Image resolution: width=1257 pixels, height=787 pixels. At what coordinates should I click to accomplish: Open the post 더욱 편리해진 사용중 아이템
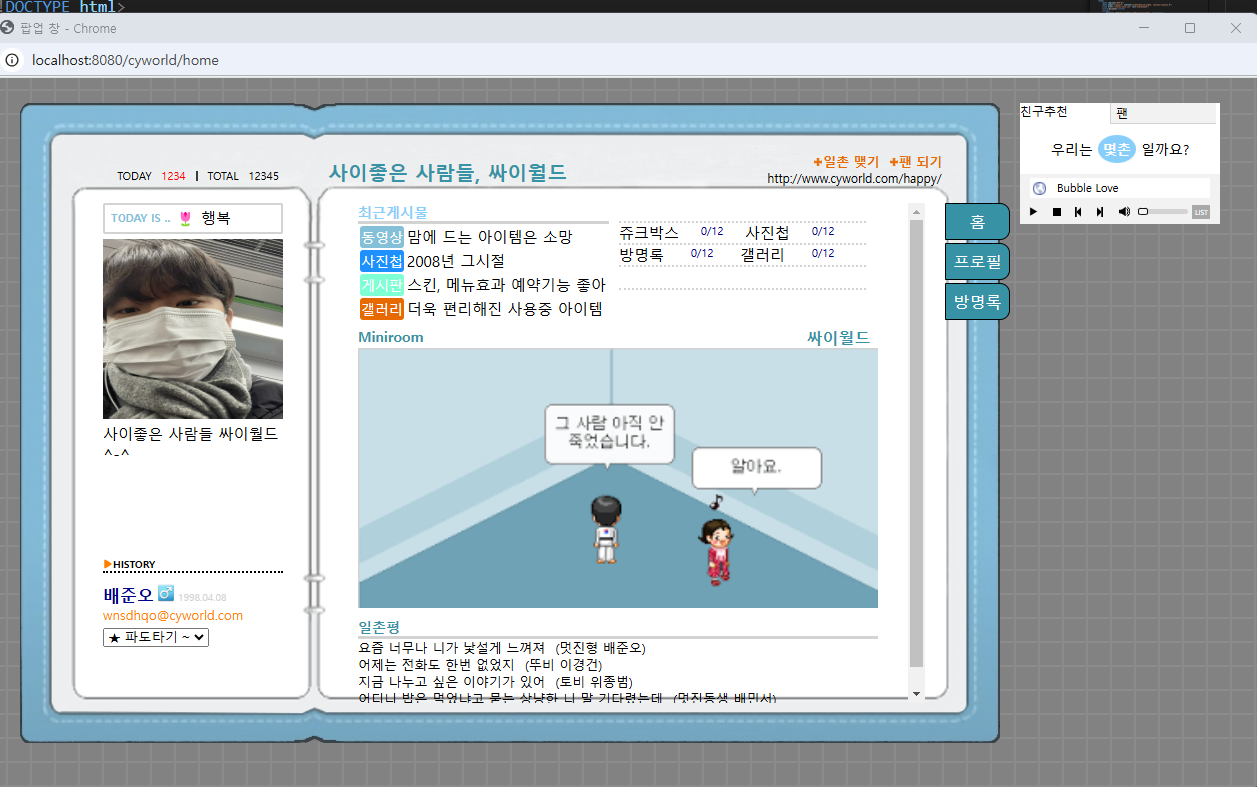coord(505,309)
